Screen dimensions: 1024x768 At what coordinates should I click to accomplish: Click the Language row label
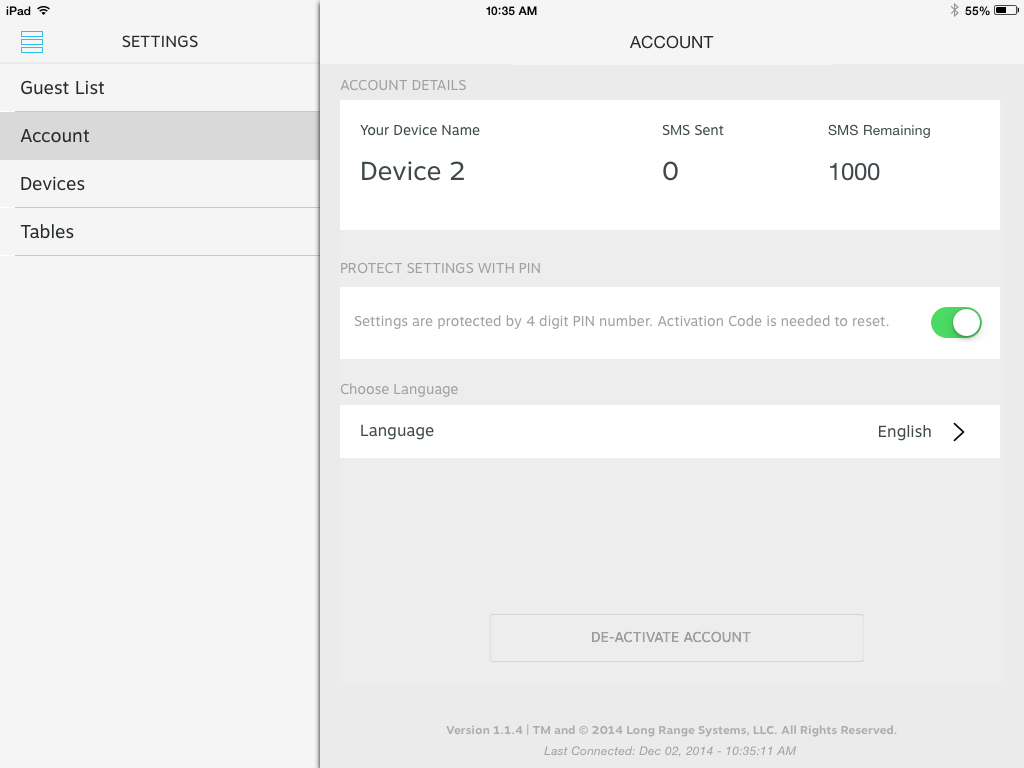tap(396, 431)
